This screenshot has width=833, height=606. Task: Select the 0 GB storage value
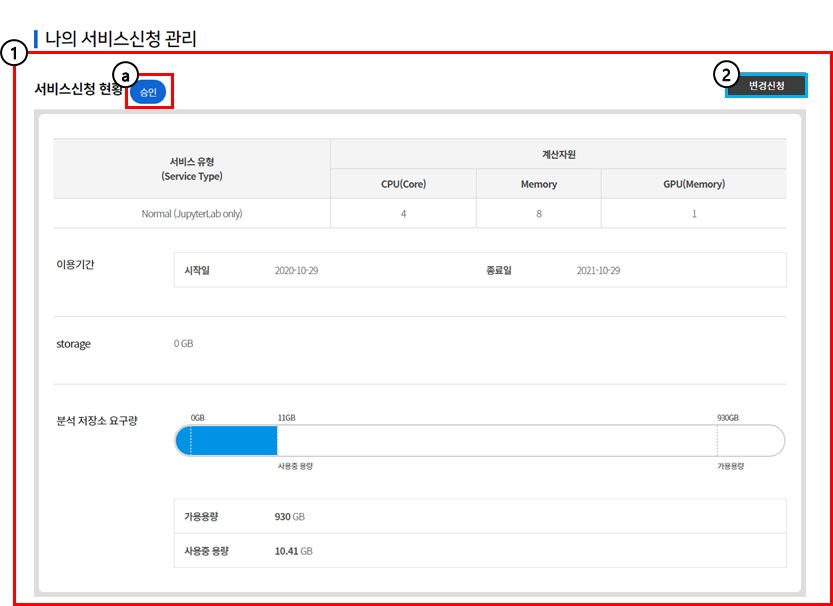[183, 344]
